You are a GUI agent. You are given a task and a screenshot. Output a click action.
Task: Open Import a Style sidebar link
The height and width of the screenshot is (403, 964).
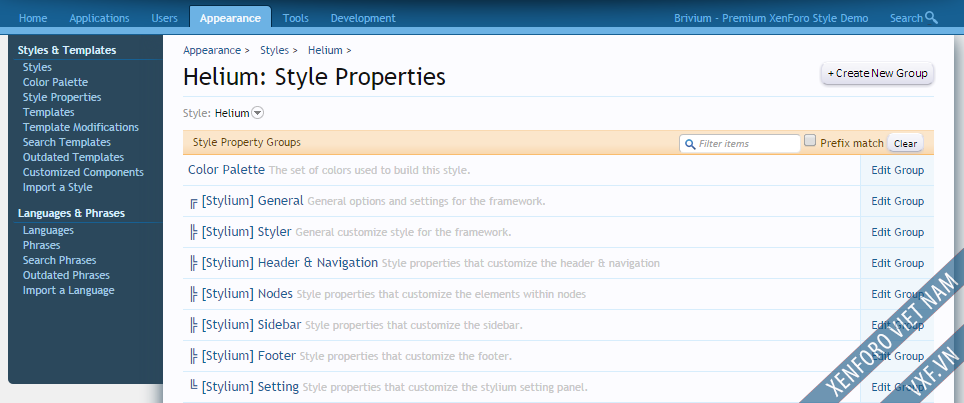(x=58, y=187)
